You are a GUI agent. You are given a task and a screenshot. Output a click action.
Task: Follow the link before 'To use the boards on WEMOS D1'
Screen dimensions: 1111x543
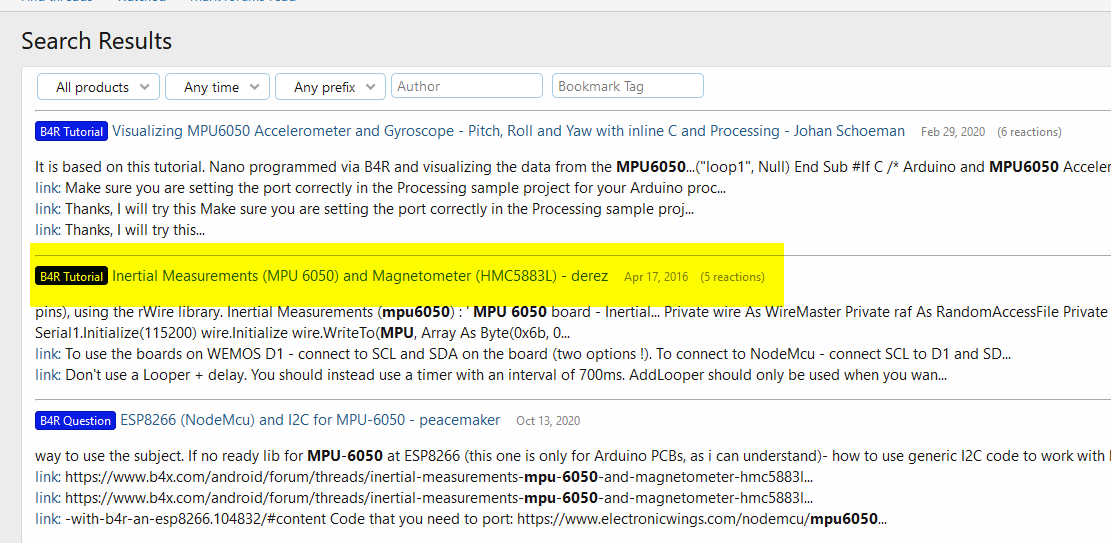pos(47,354)
